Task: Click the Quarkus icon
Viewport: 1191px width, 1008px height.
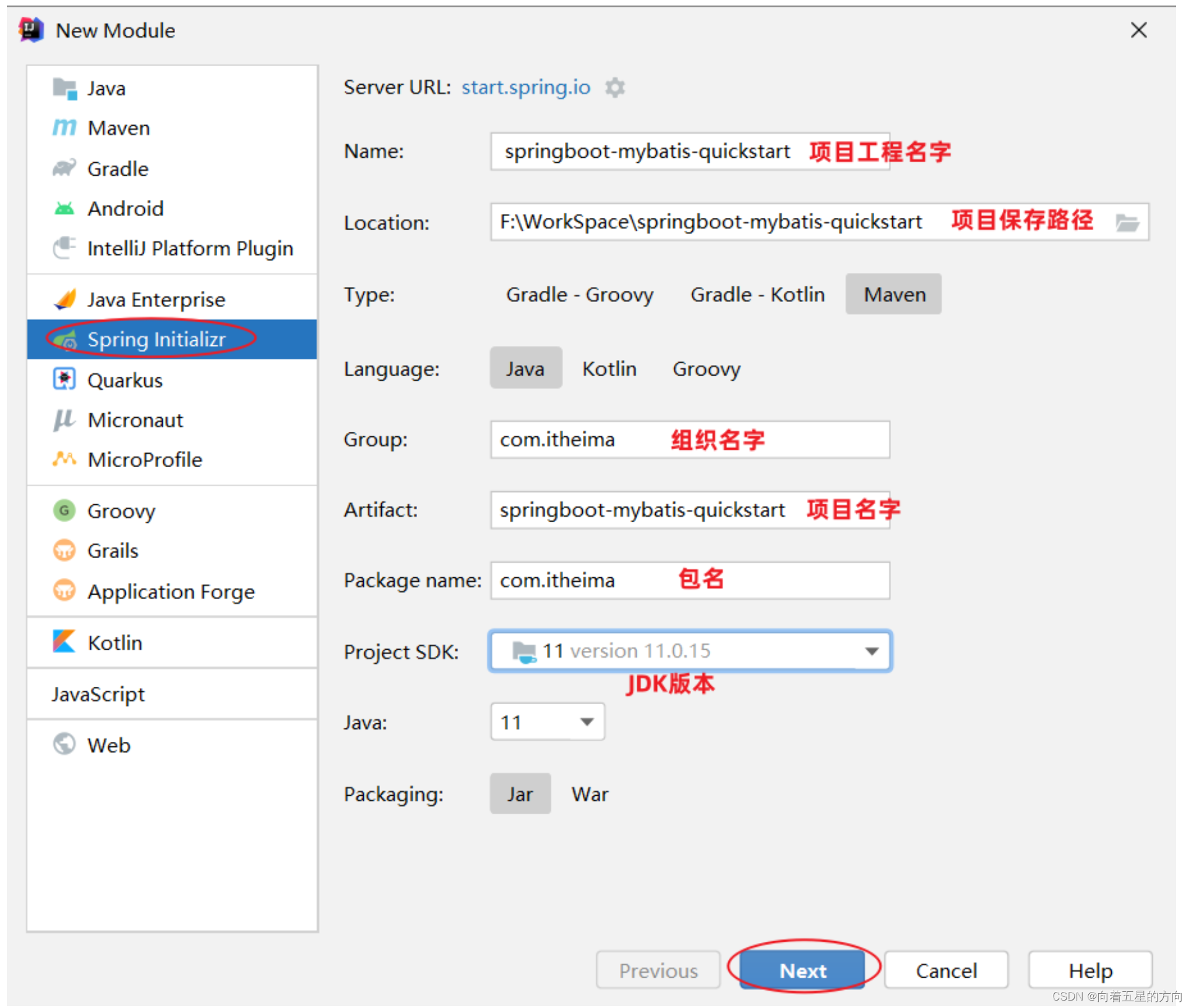Action: pyautogui.click(x=64, y=379)
